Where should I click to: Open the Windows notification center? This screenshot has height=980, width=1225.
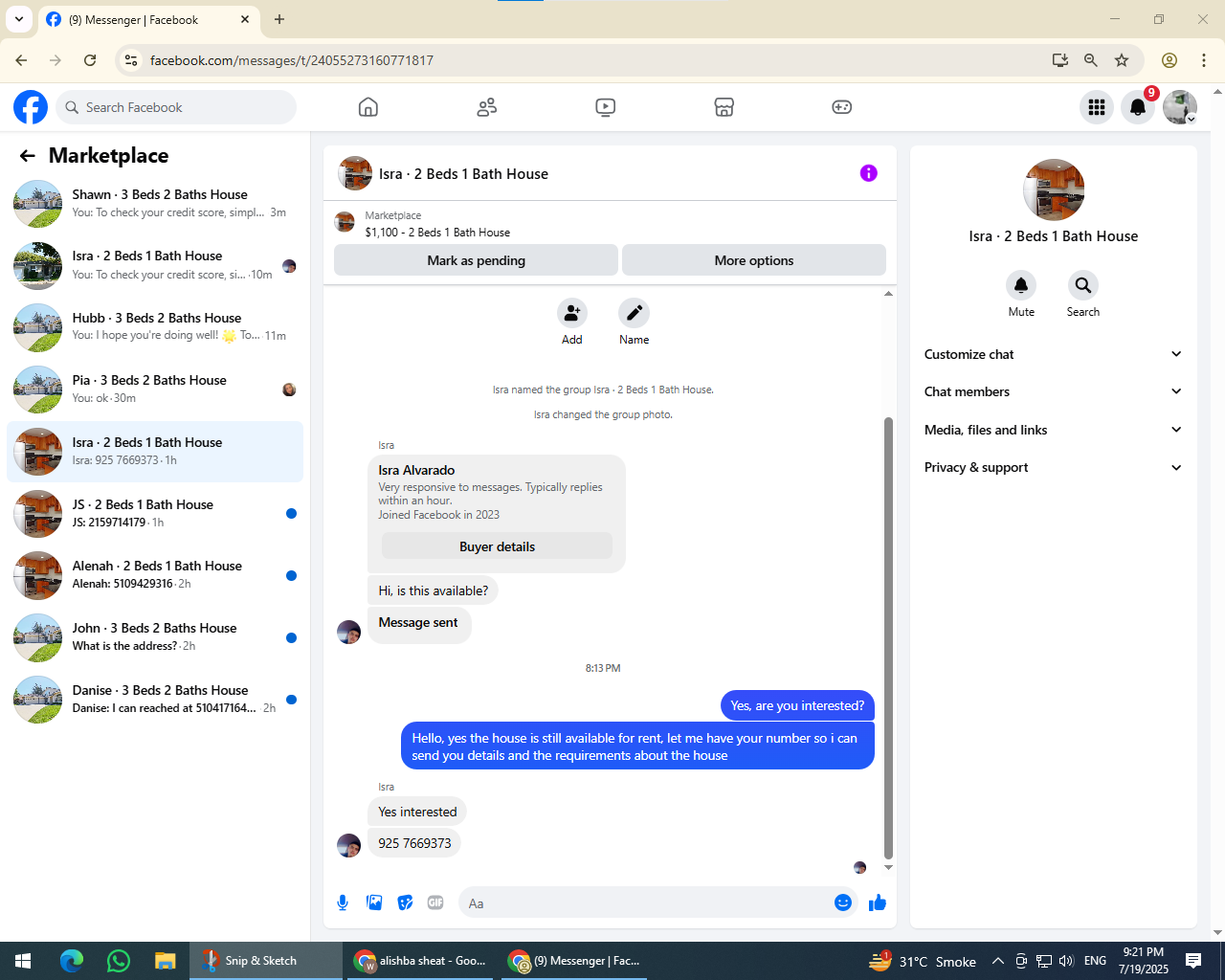(1193, 961)
